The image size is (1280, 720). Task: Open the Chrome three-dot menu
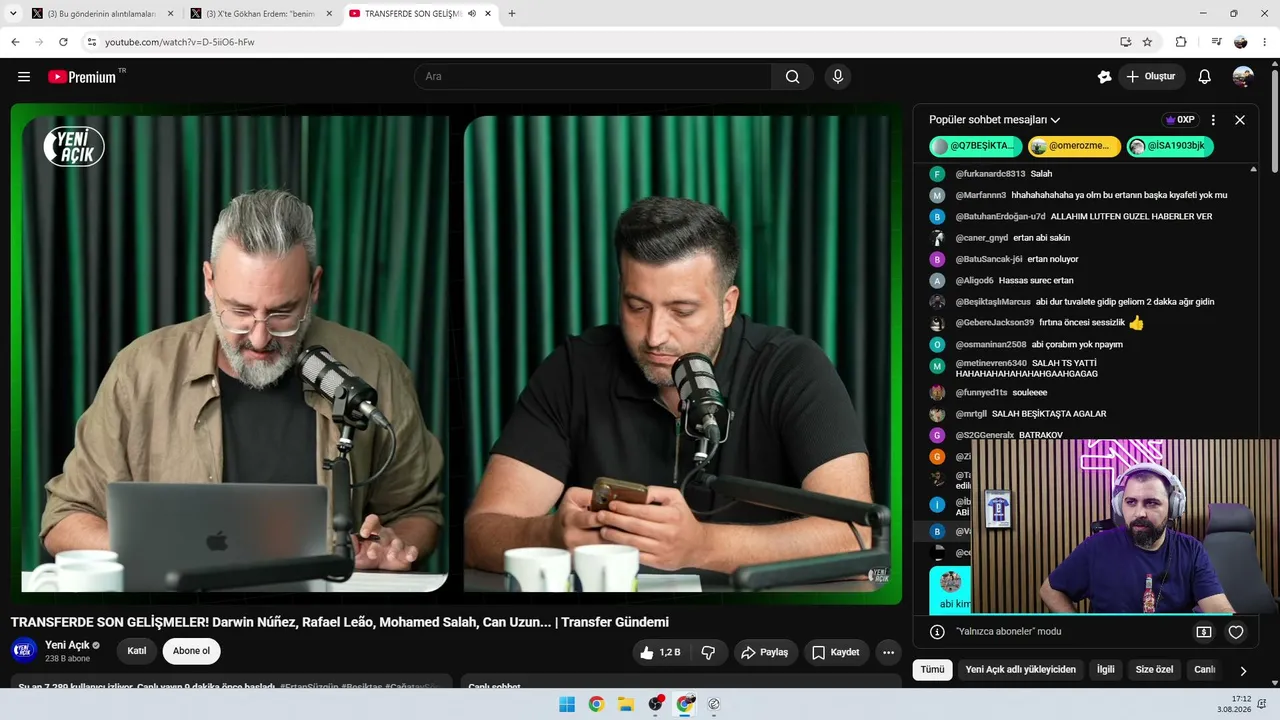1266,42
